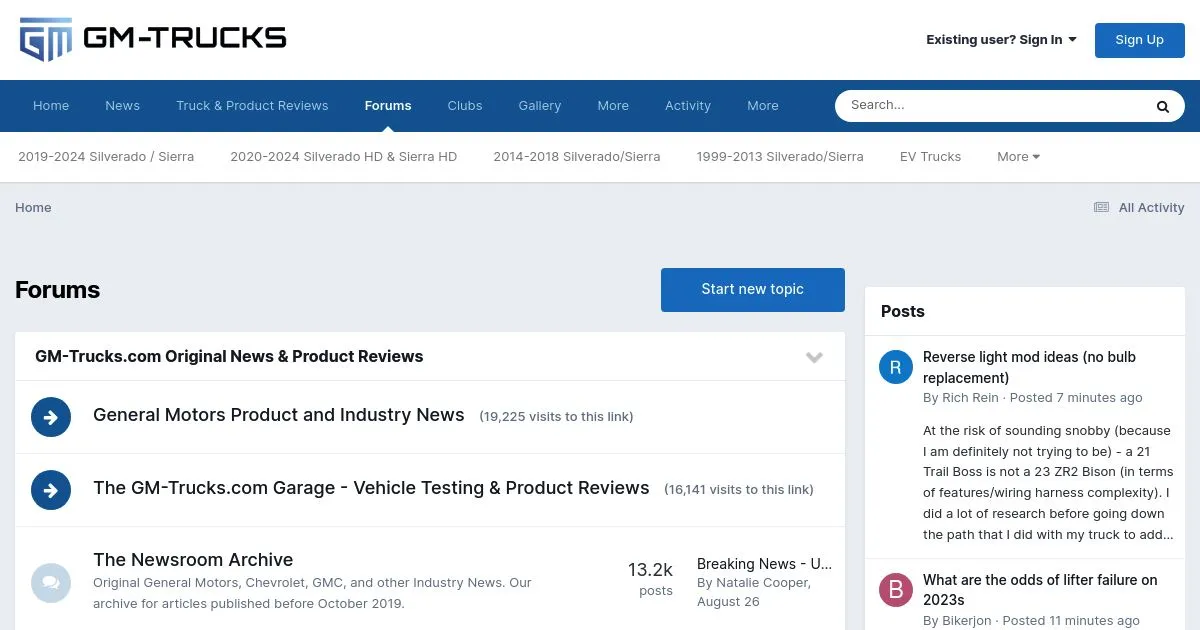The width and height of the screenshot is (1200, 630).
Task: Open Rich Rein's avatar icon
Action: [x=895, y=367]
